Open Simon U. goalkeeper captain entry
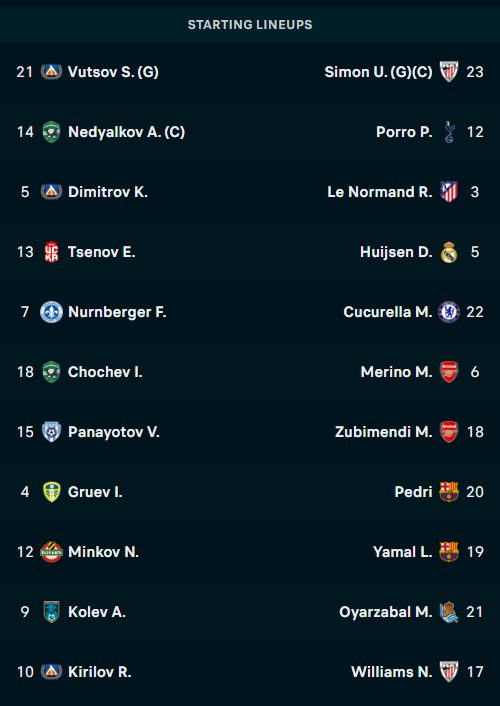This screenshot has height=706, width=500. [378, 72]
